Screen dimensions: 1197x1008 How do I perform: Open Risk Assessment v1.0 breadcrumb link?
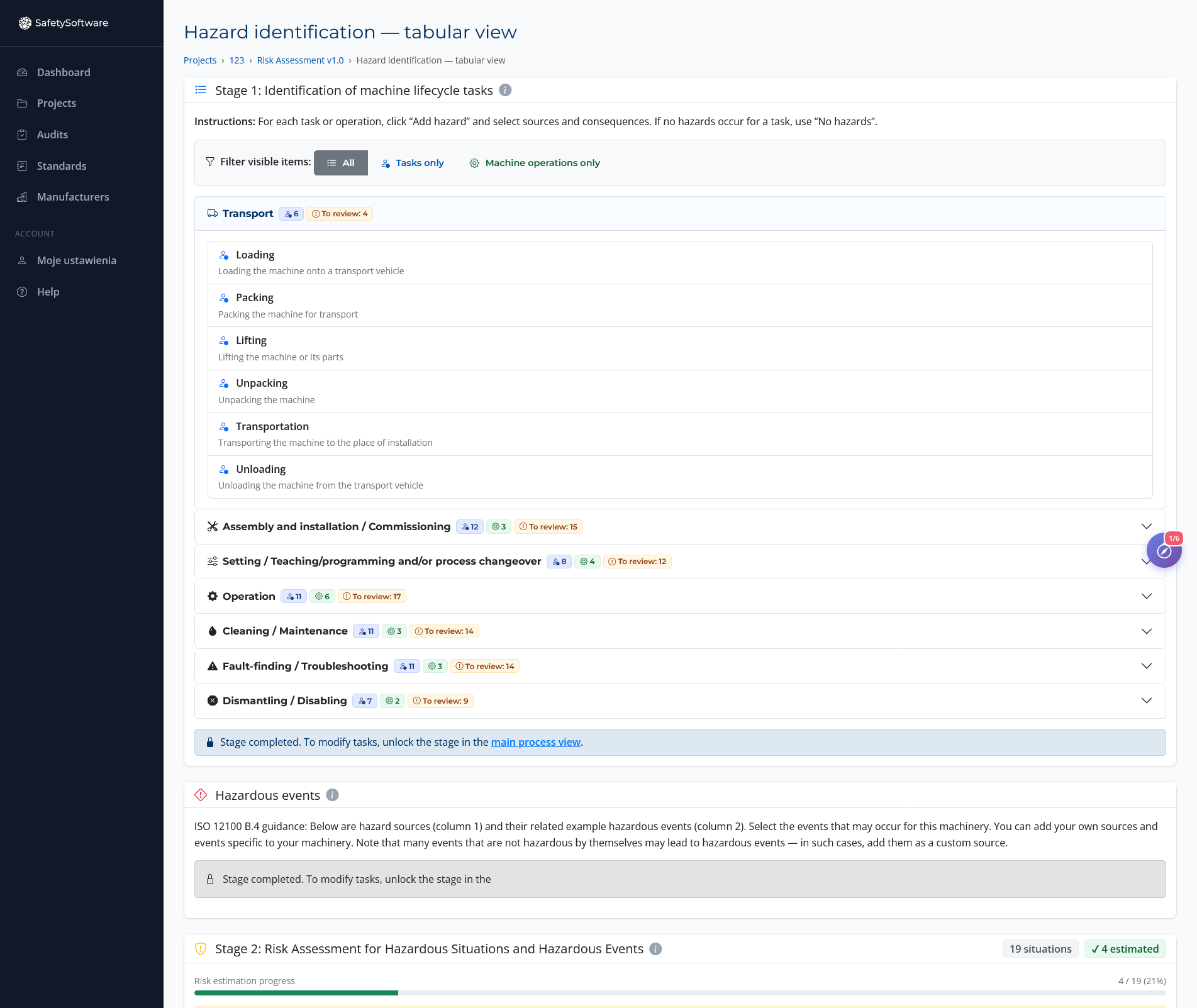300,60
